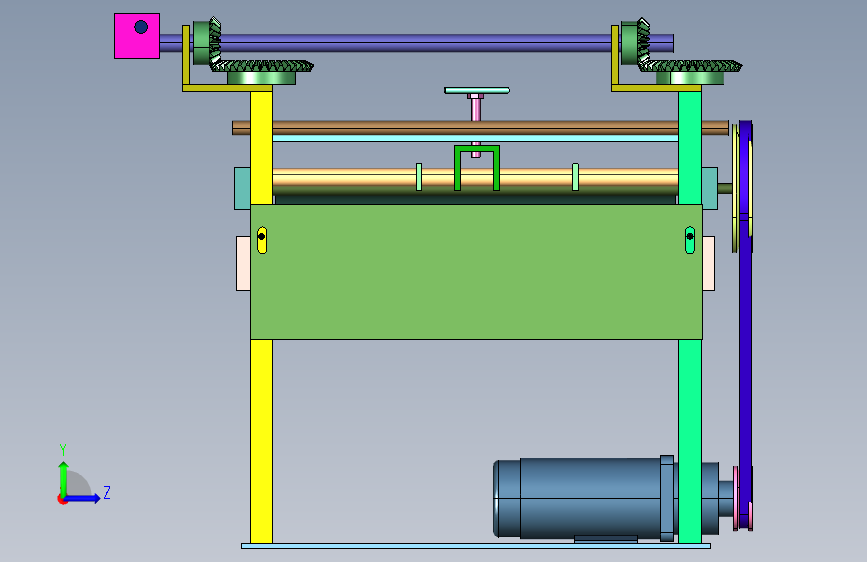Viewport: 867px width, 562px height.
Task: Select the small pink motor pulley
Action: click(736, 498)
